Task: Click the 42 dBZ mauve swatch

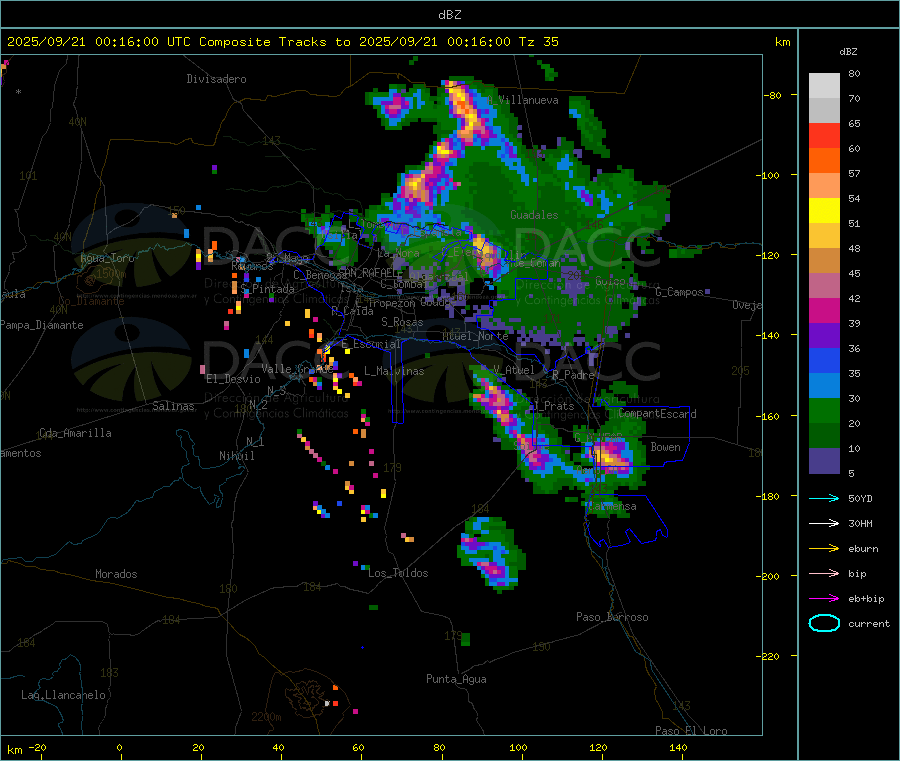Action: click(824, 285)
